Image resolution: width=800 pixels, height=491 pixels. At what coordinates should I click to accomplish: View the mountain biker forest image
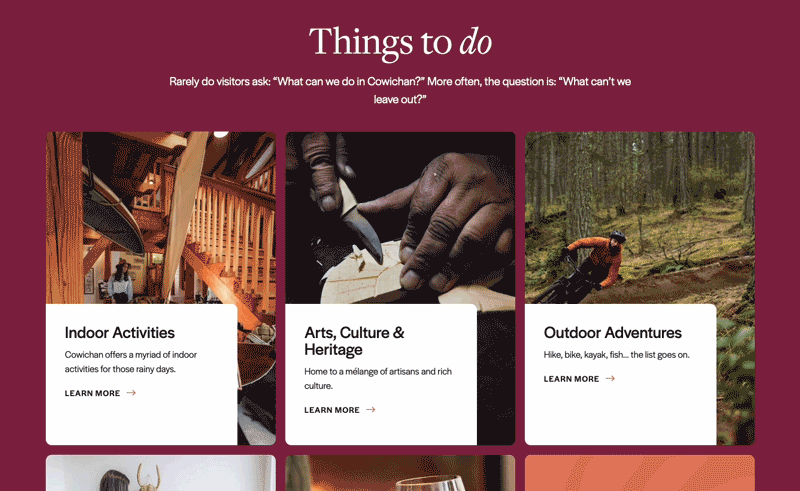640,218
